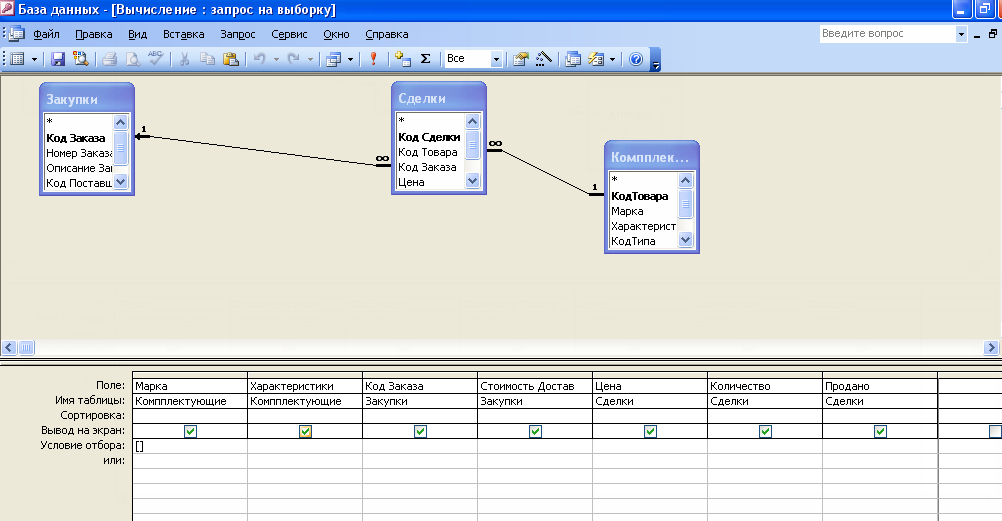Open the Properties icon in toolbar

click(x=520, y=59)
